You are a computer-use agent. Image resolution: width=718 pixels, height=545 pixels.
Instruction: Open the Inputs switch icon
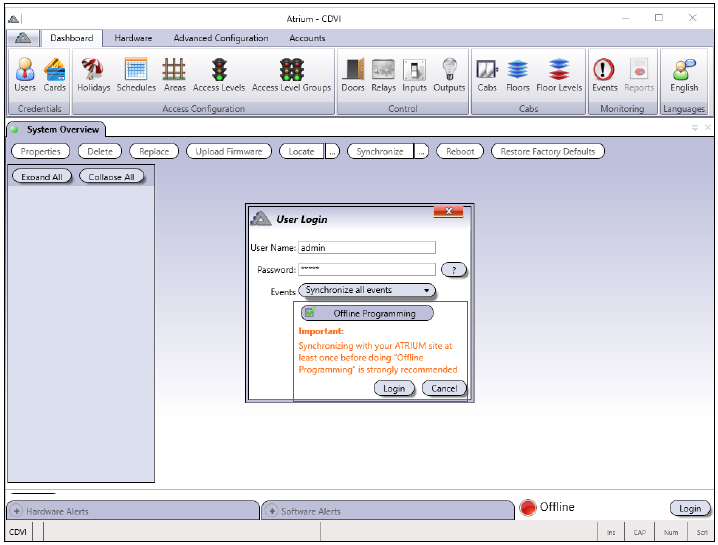[414, 75]
